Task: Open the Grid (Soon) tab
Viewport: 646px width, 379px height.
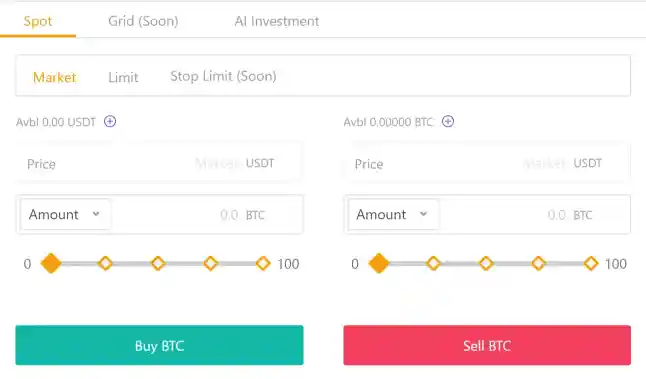Action: tap(143, 21)
